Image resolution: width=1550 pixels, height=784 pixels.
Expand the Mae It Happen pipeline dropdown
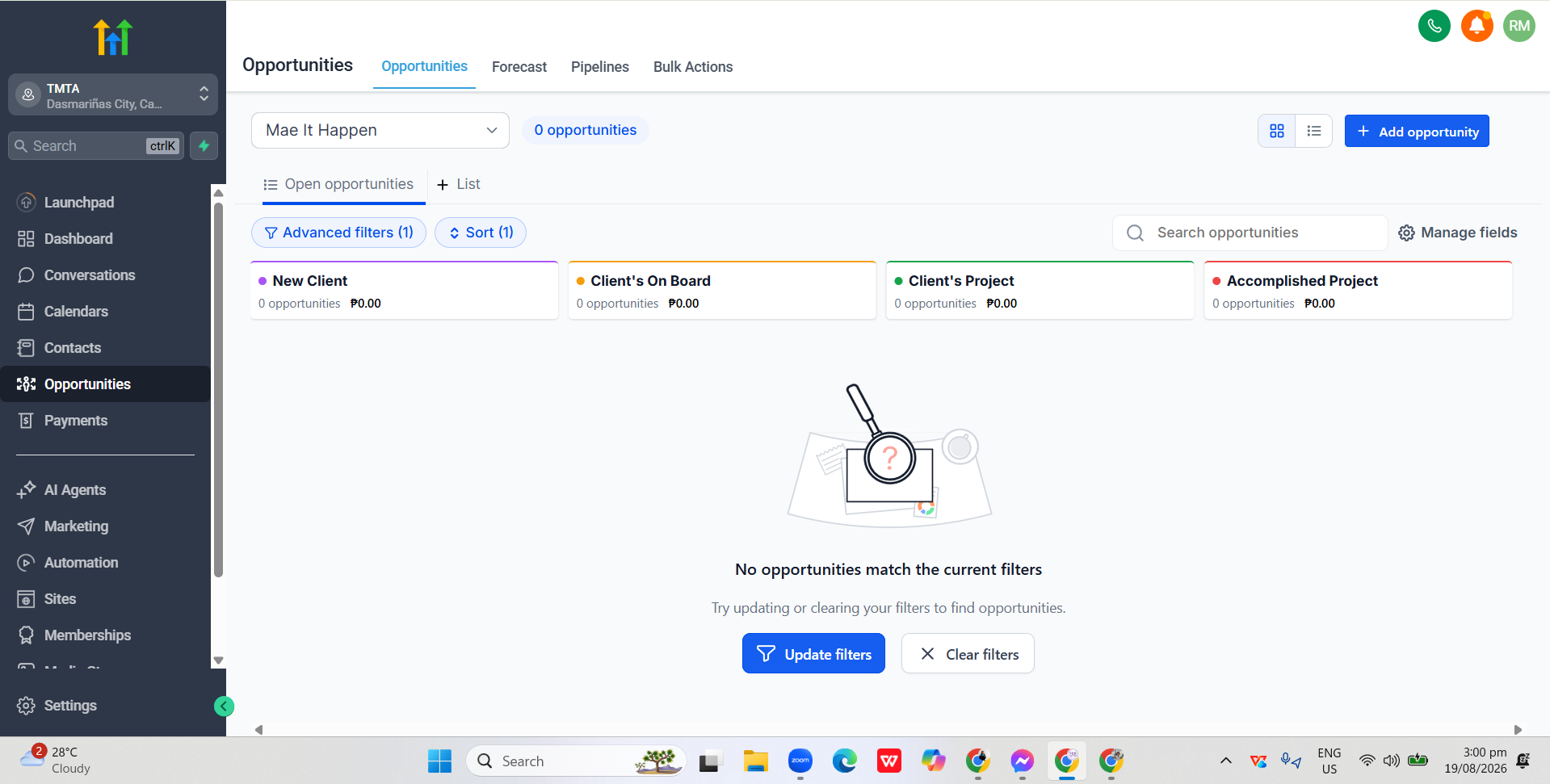tap(380, 131)
